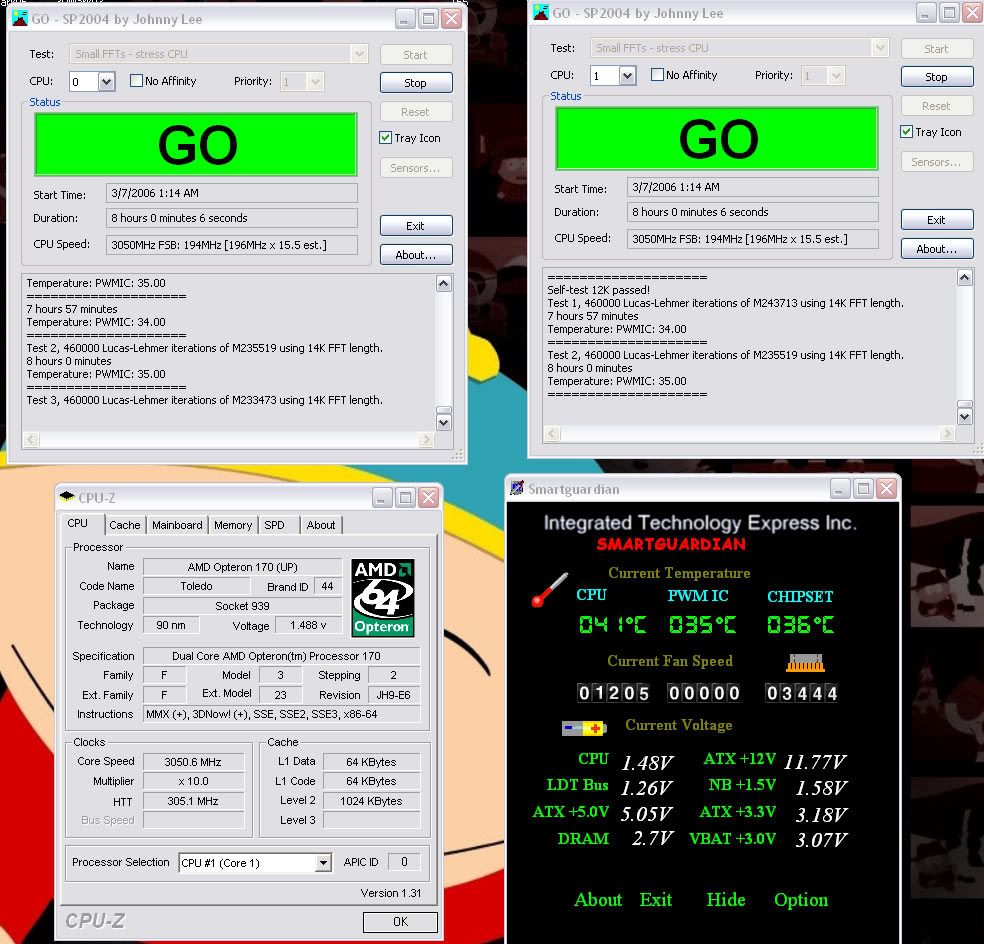Stop the stress test in left SP2004 window
This screenshot has width=984, height=944.
(x=415, y=83)
